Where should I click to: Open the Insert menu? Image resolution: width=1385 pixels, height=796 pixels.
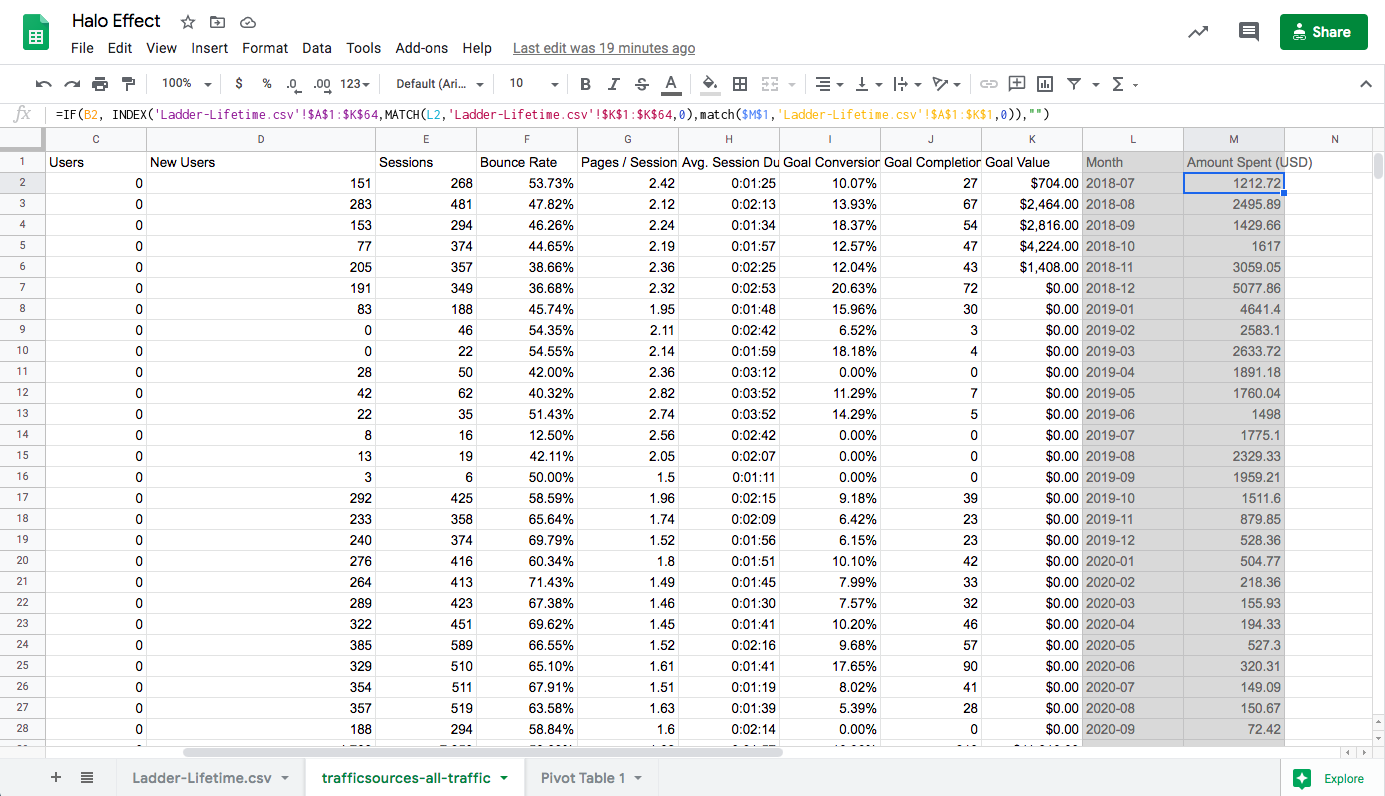(210, 48)
